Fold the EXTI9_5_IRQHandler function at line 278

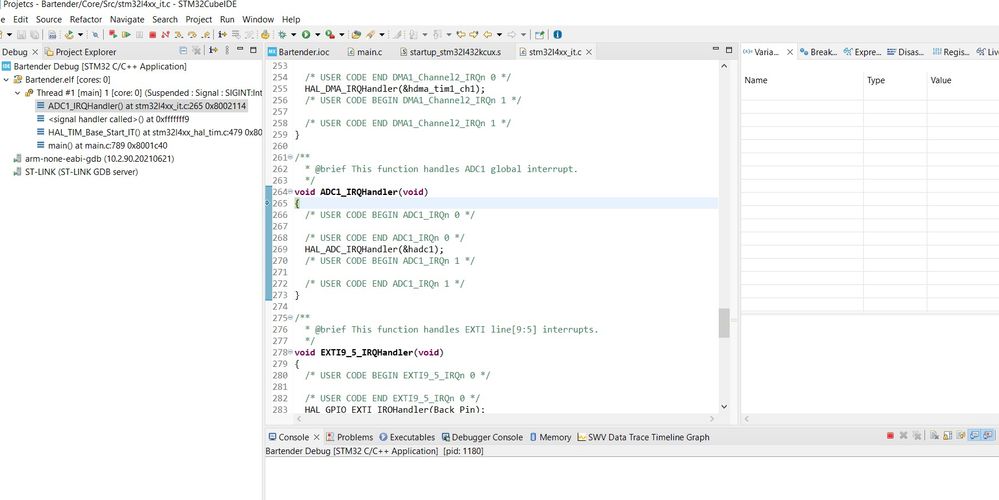(291, 353)
